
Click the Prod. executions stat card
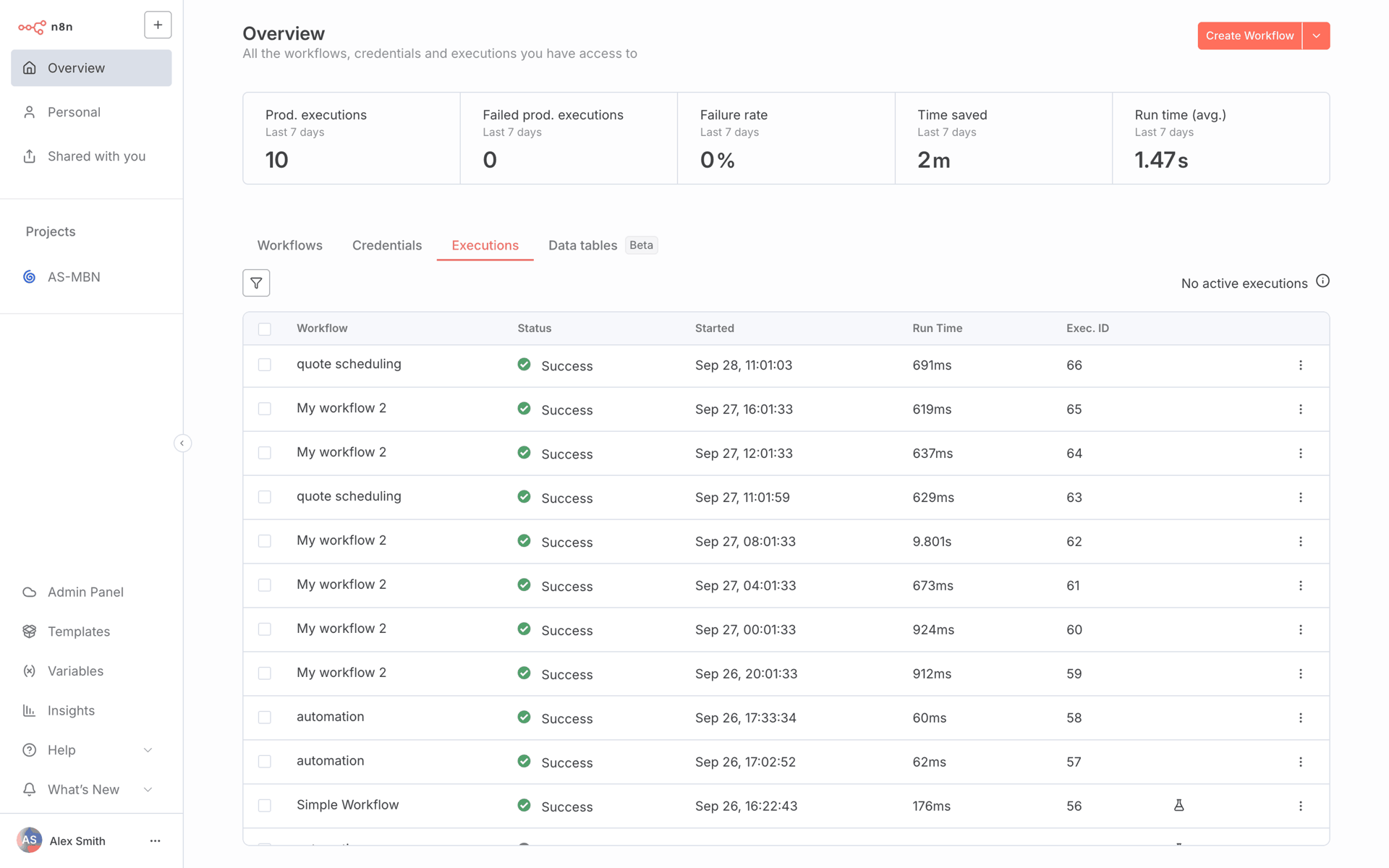(x=352, y=138)
